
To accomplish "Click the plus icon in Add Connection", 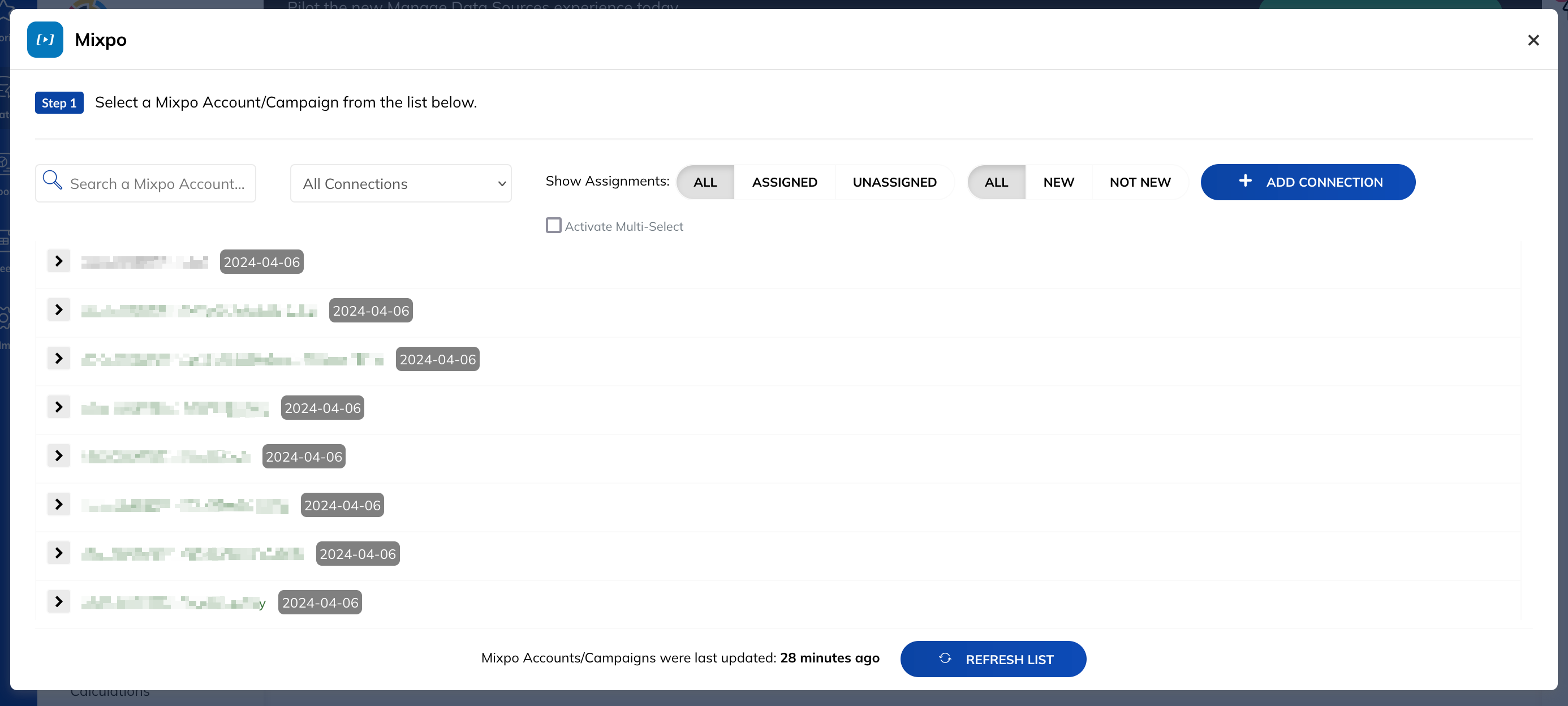I will [x=1246, y=181].
